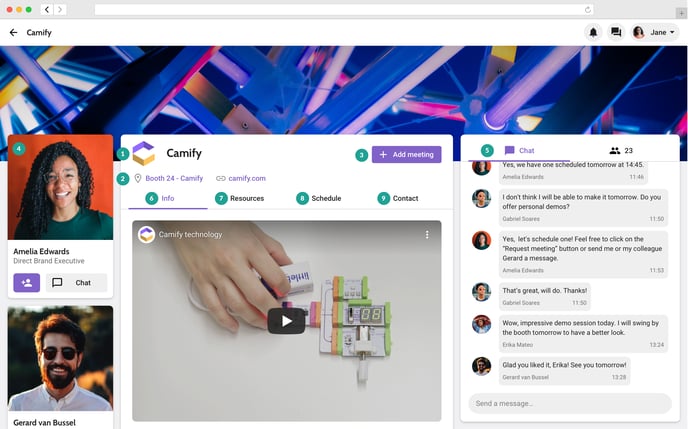Click the 'Direct Brand Executive' job title
The height and width of the screenshot is (429, 688).
49,261
